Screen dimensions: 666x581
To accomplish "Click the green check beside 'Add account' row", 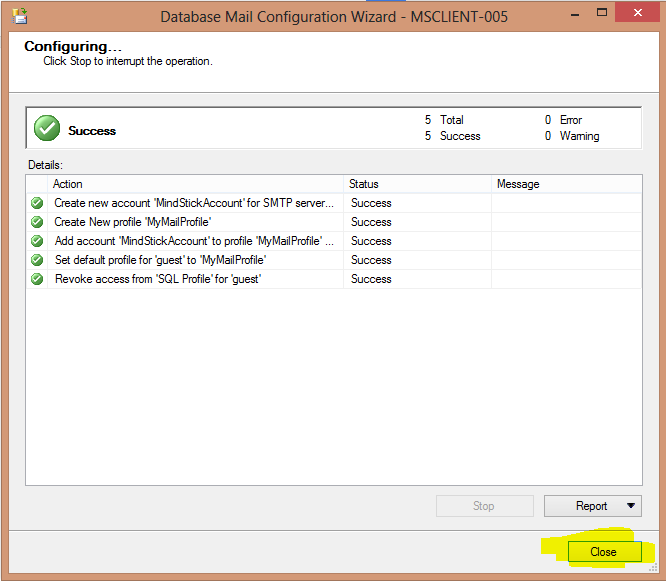I will (37, 241).
